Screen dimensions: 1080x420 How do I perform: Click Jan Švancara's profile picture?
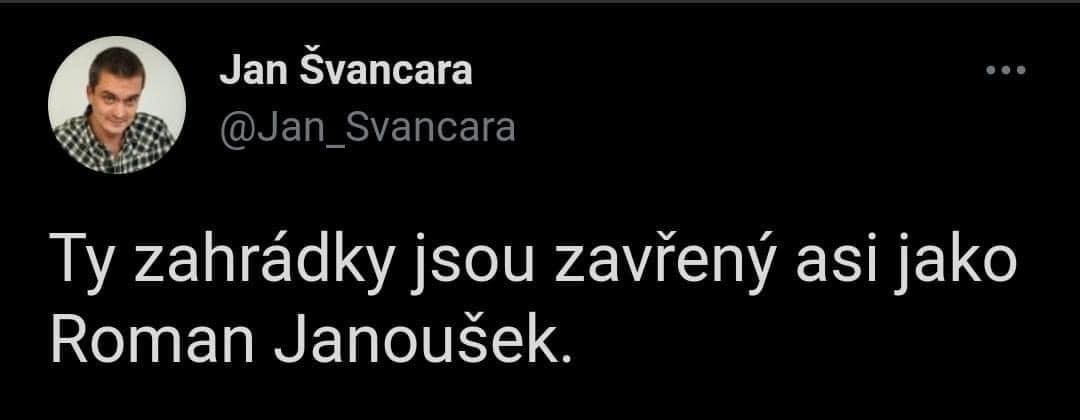(x=116, y=105)
